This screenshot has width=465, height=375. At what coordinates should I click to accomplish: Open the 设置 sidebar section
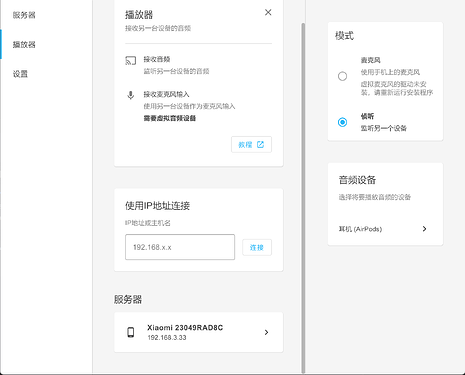(20, 74)
